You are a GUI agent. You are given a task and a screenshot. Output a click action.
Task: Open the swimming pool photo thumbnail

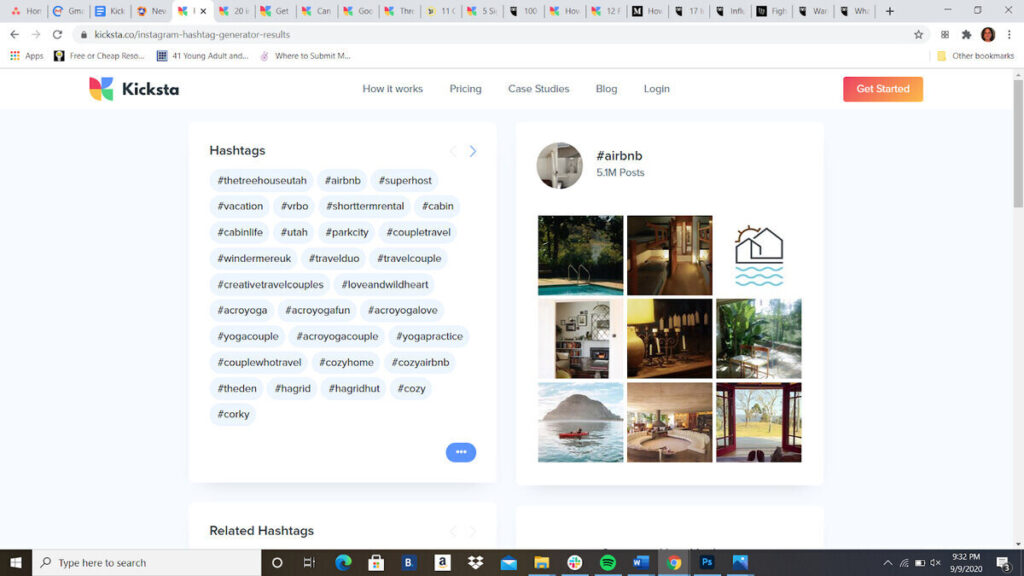(581, 255)
